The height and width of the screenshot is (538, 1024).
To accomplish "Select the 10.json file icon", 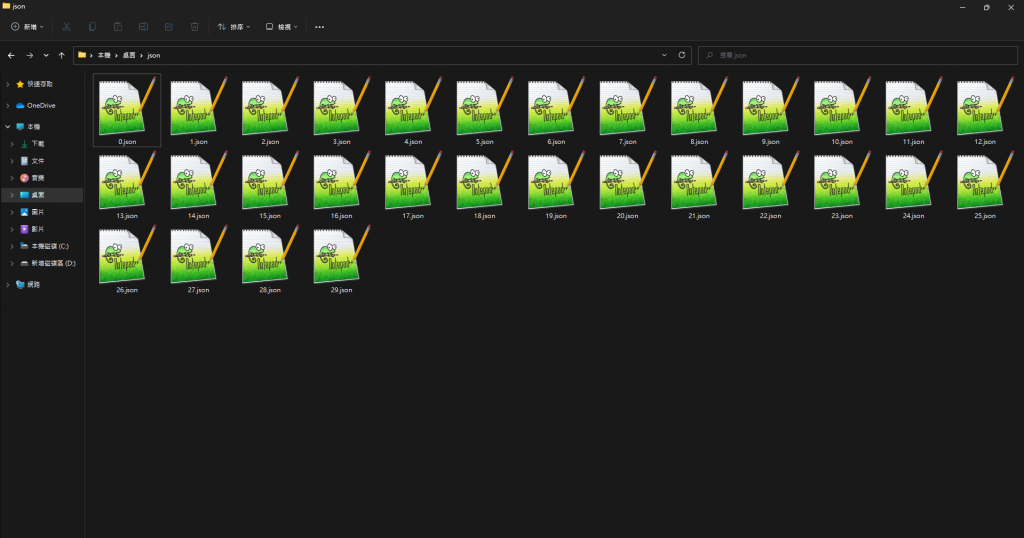I will [x=842, y=106].
